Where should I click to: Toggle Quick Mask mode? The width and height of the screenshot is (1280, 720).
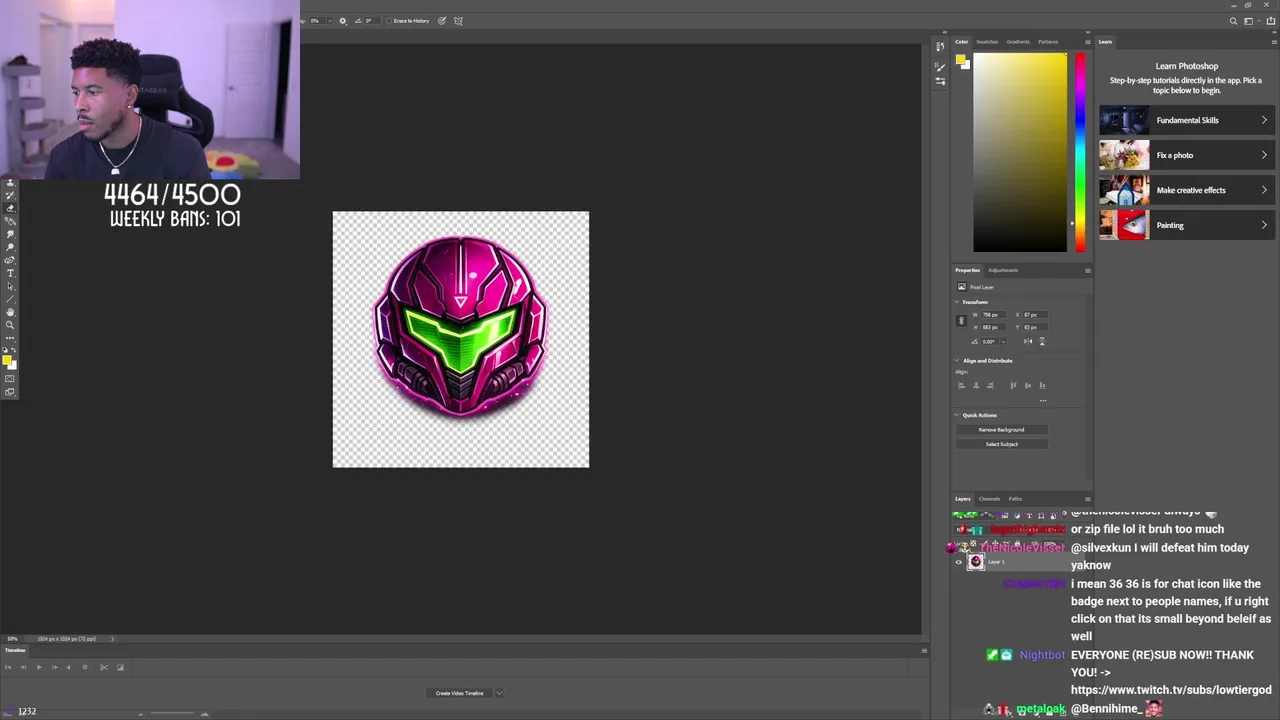click(x=10, y=378)
